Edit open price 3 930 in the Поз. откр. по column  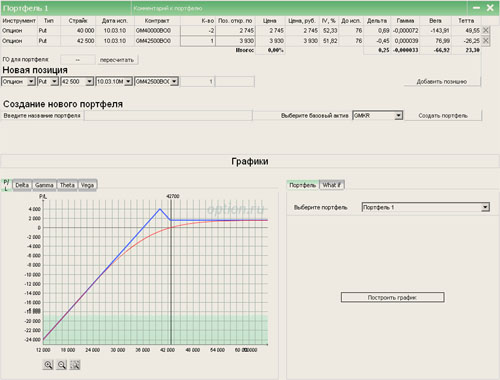click(x=236, y=41)
